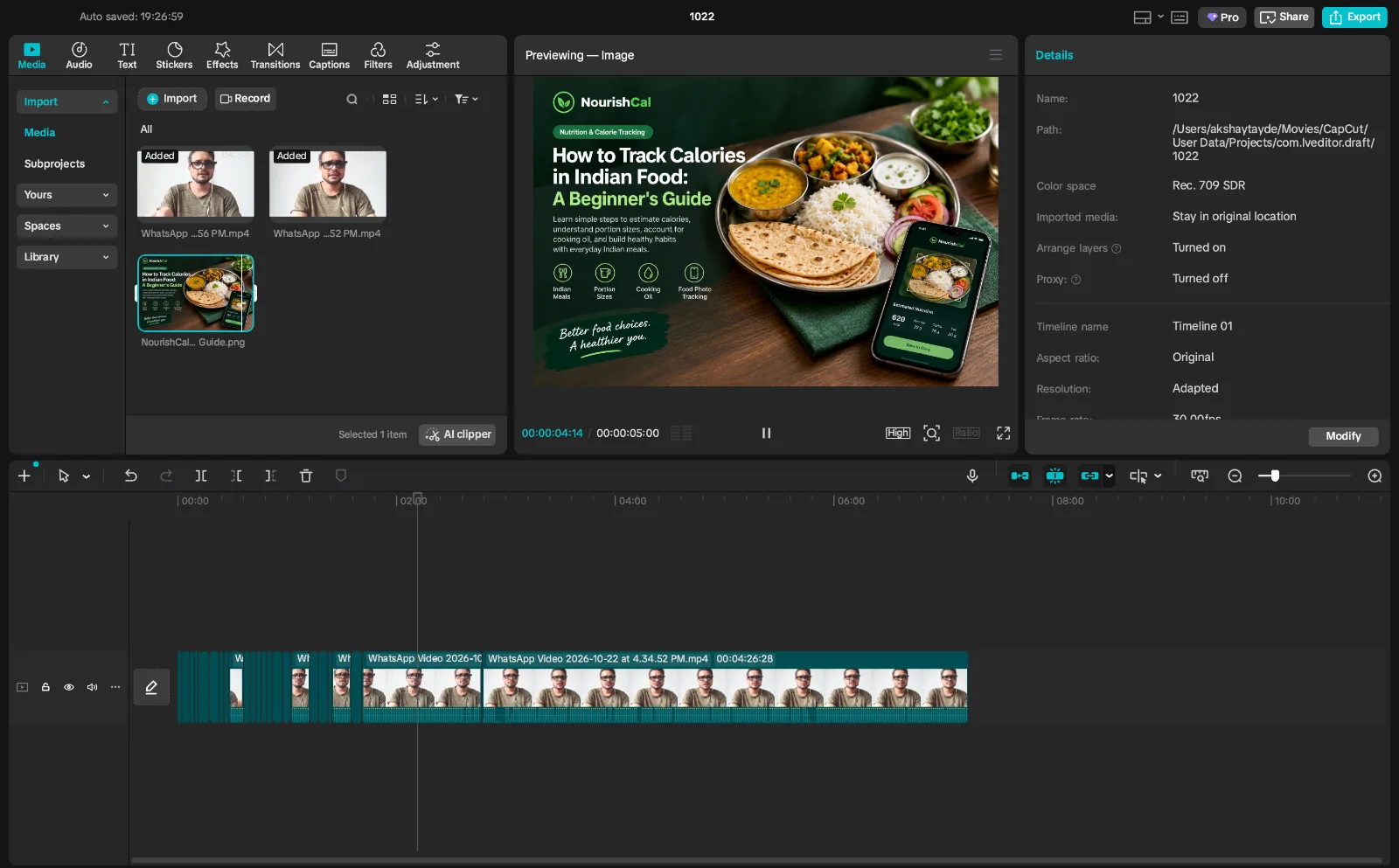1399x868 pixels.
Task: Redo the last action
Action: tap(166, 476)
